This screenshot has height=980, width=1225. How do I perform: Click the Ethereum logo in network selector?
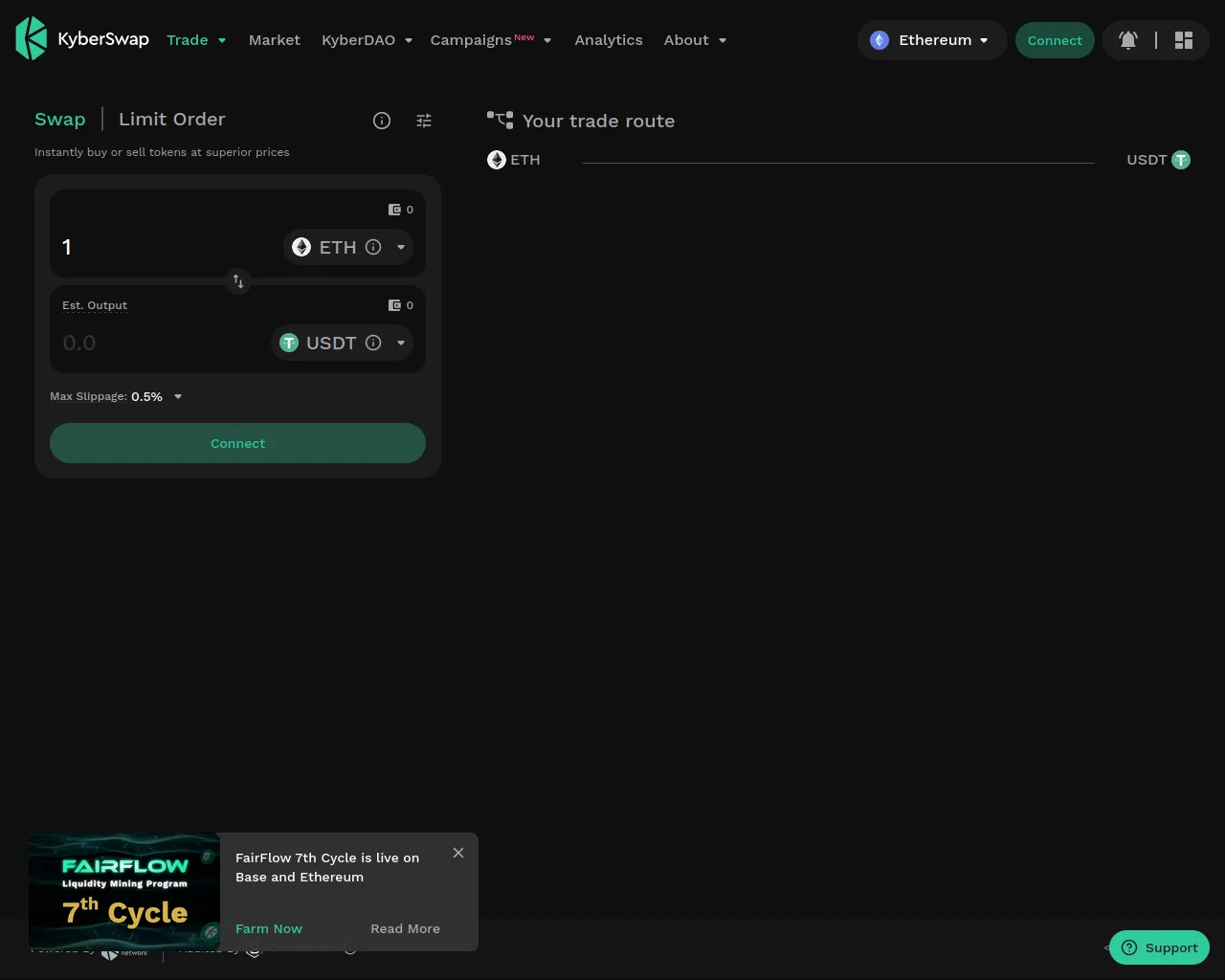880,40
